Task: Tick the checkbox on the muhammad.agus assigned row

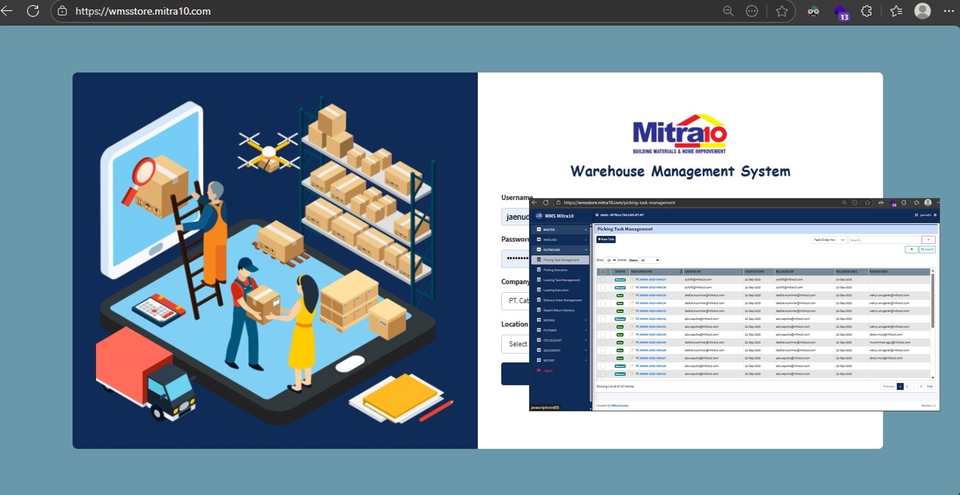Action: (602, 342)
